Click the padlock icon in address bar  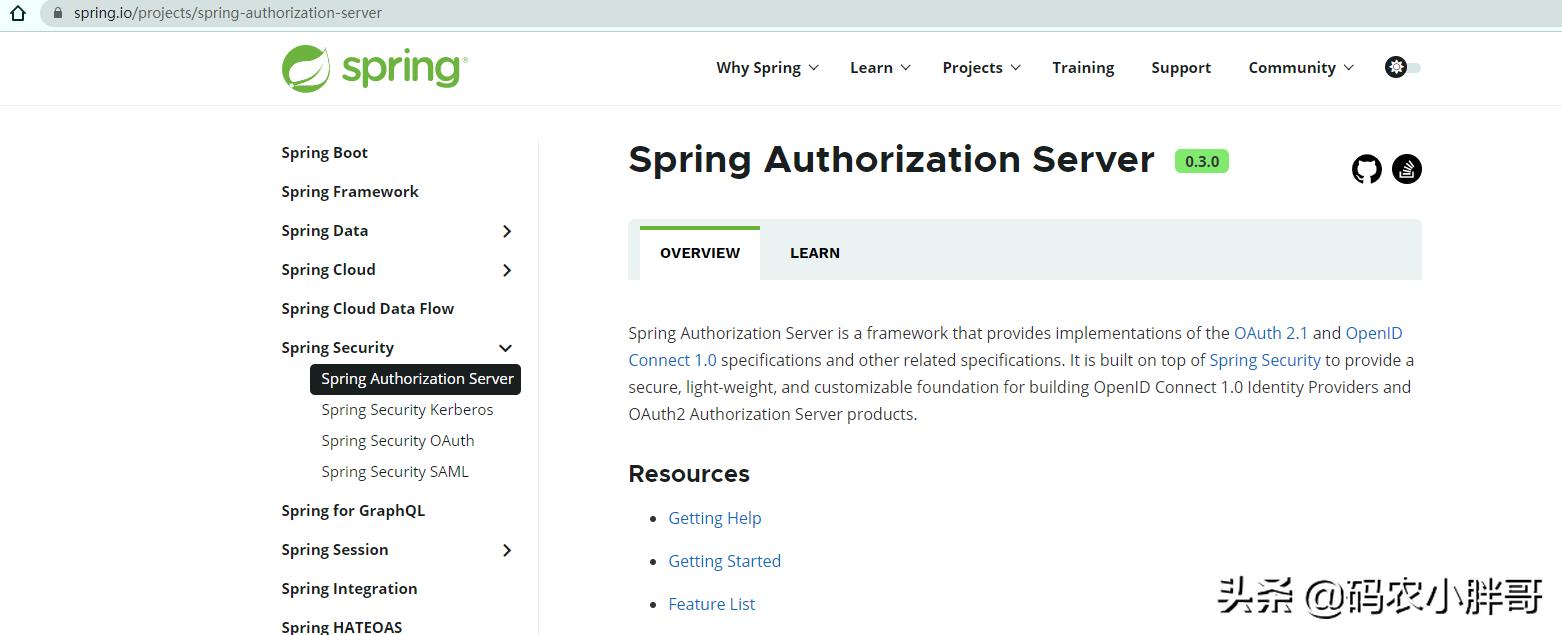[x=60, y=12]
